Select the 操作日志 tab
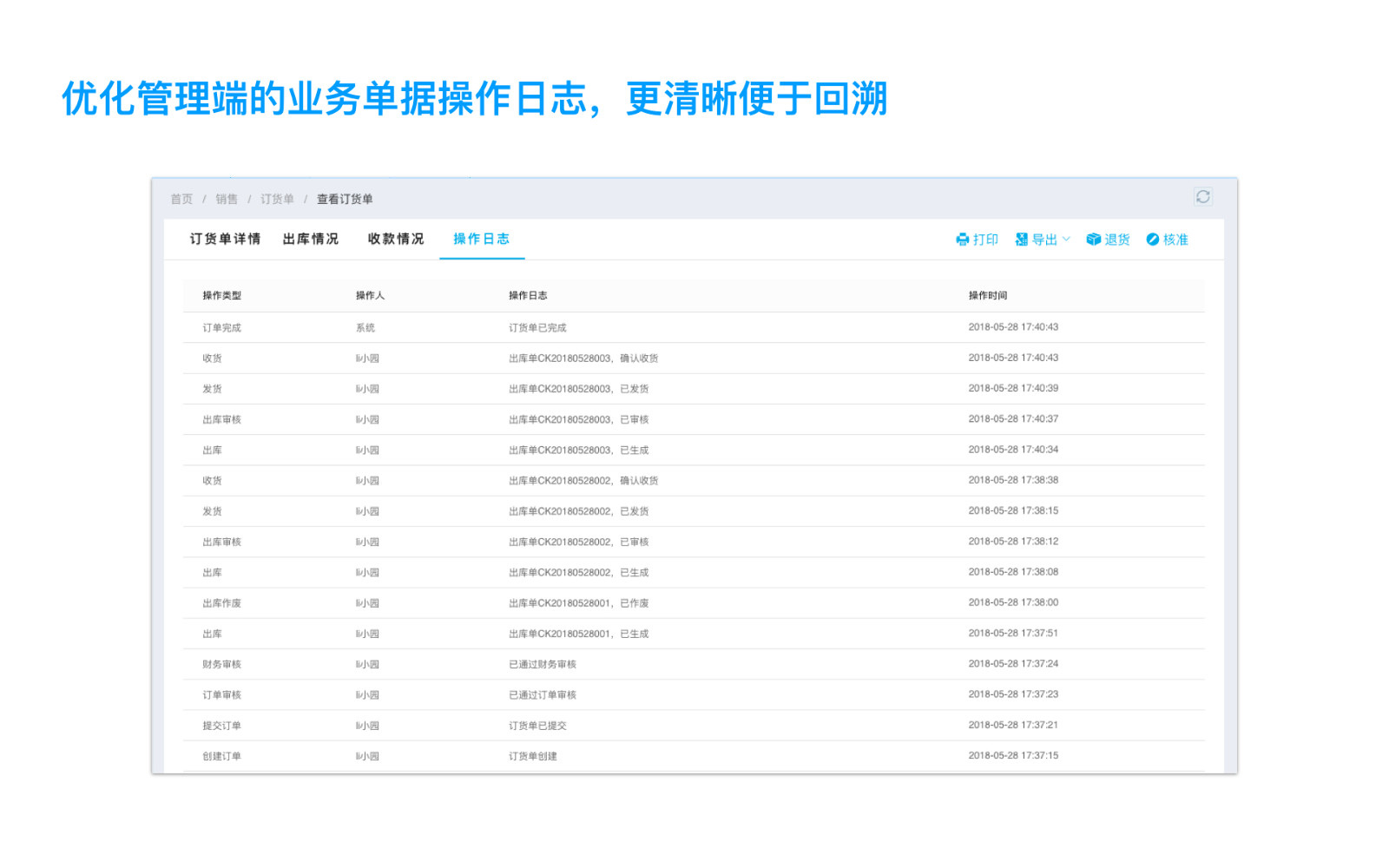This screenshot has height=868, width=1389. point(481,239)
